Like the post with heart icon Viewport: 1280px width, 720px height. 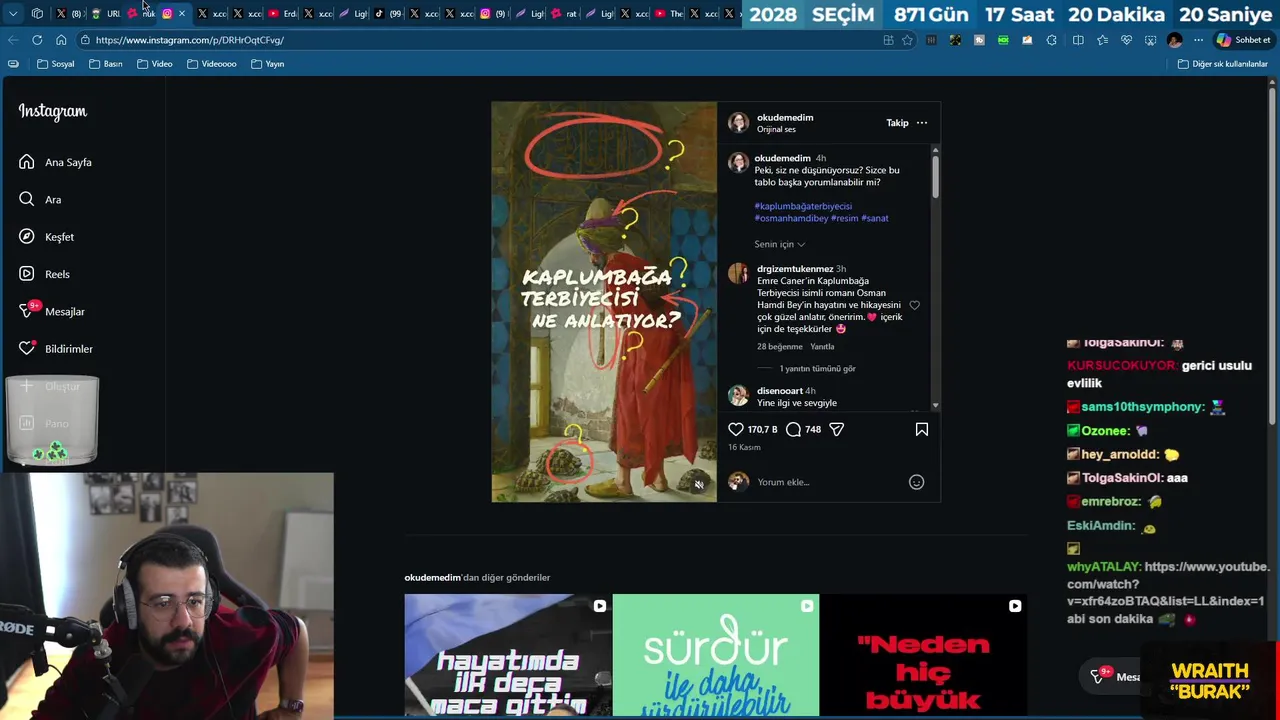click(736, 429)
